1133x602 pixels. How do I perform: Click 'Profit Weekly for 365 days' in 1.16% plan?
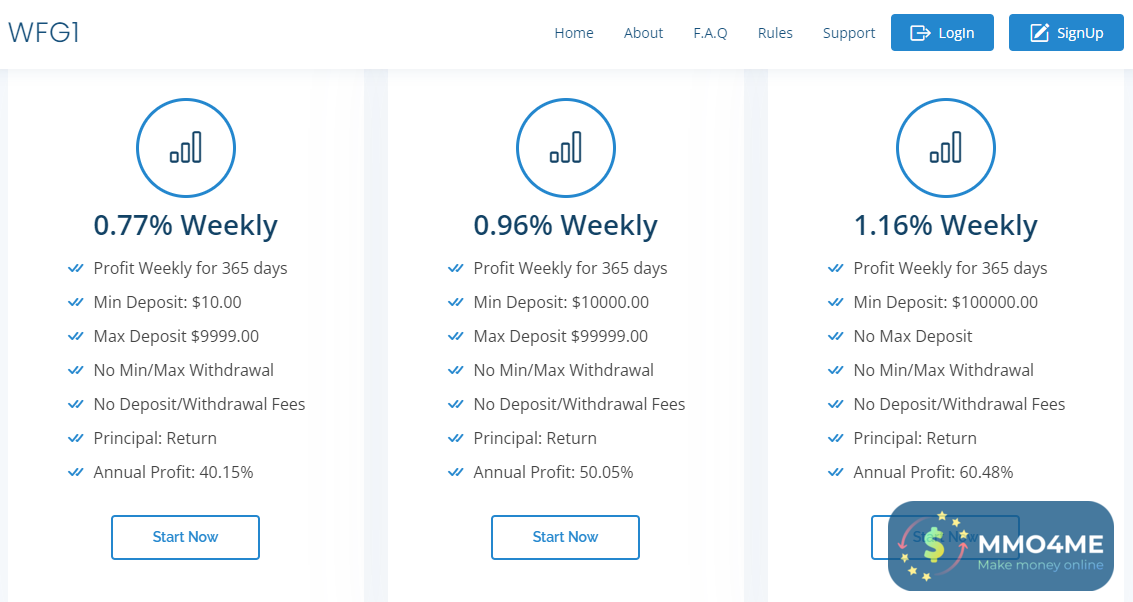[951, 268]
